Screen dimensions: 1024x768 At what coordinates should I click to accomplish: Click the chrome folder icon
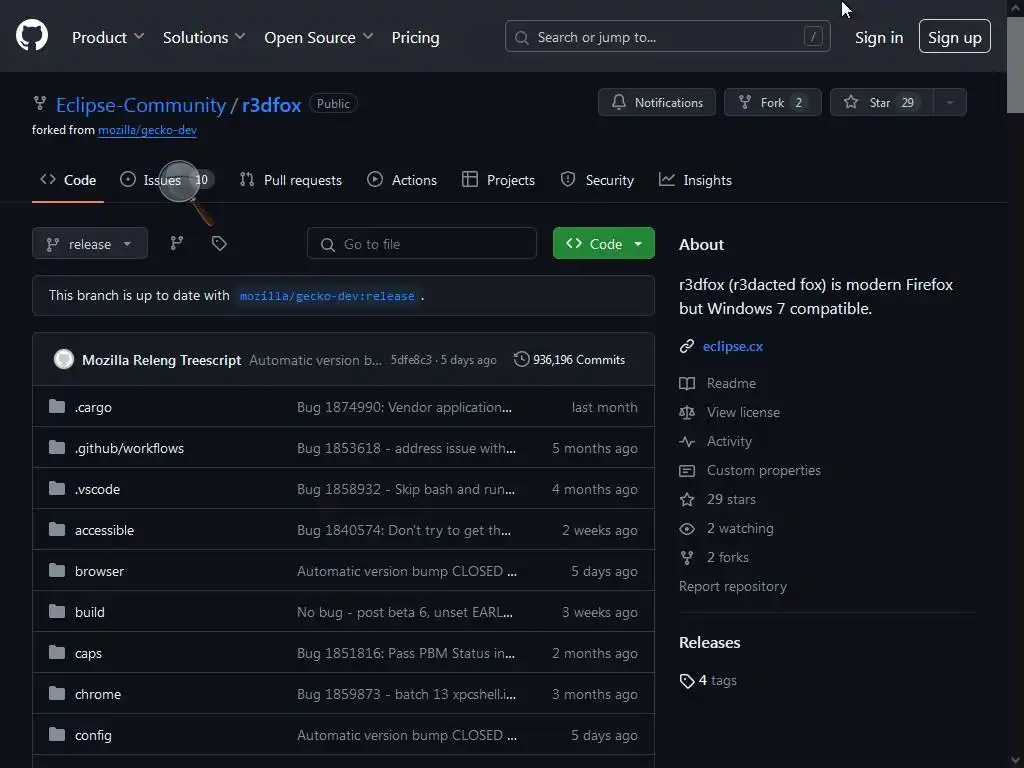[x=57, y=694]
